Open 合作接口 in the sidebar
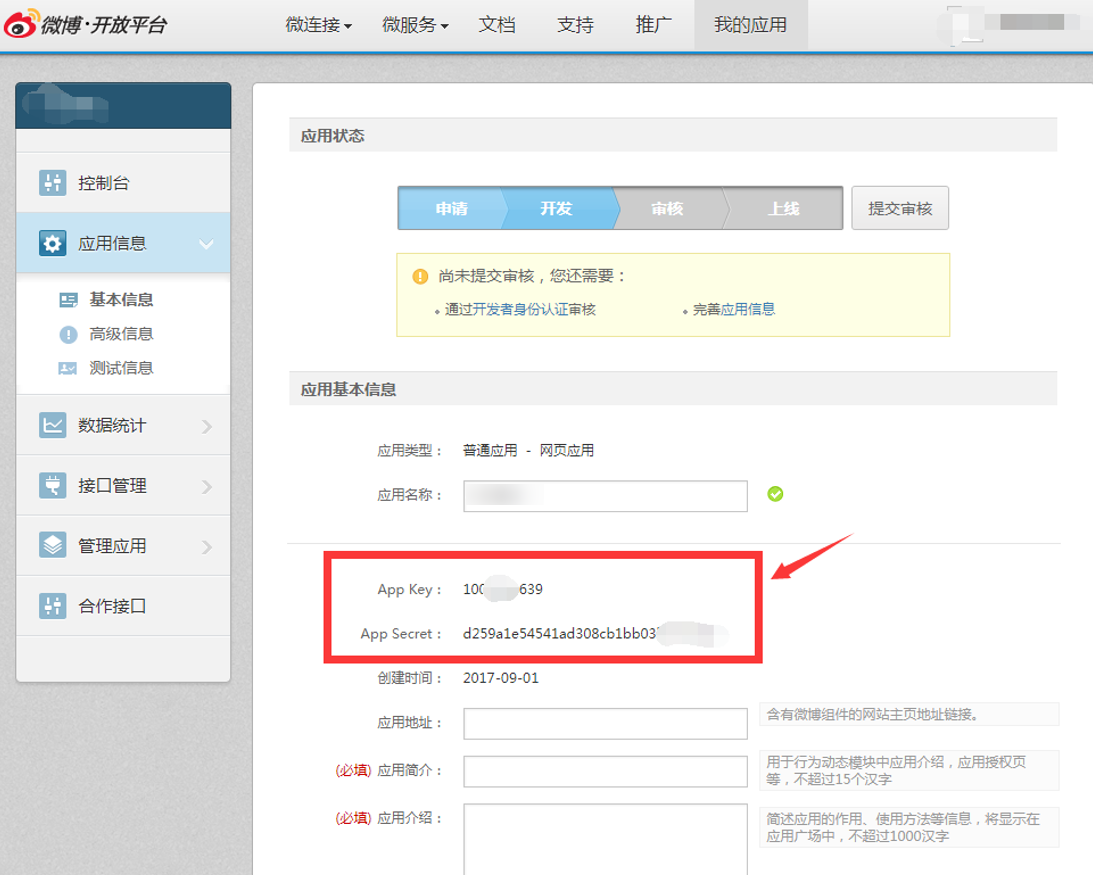 point(123,606)
